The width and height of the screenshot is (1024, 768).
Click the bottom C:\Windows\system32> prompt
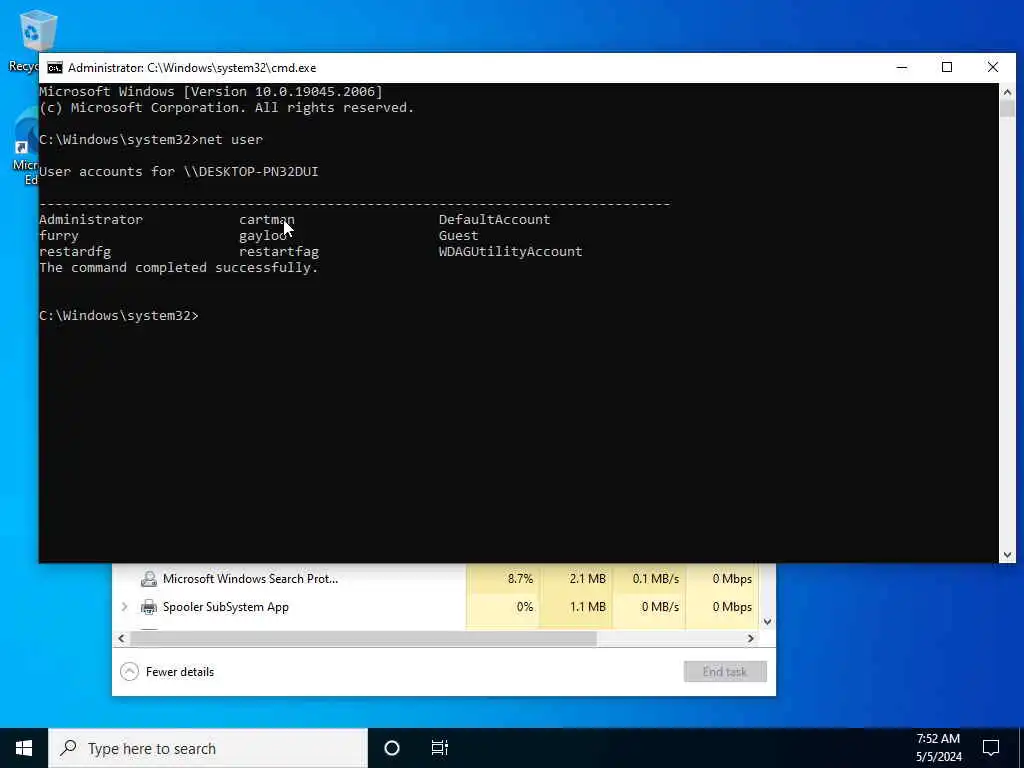(x=119, y=316)
